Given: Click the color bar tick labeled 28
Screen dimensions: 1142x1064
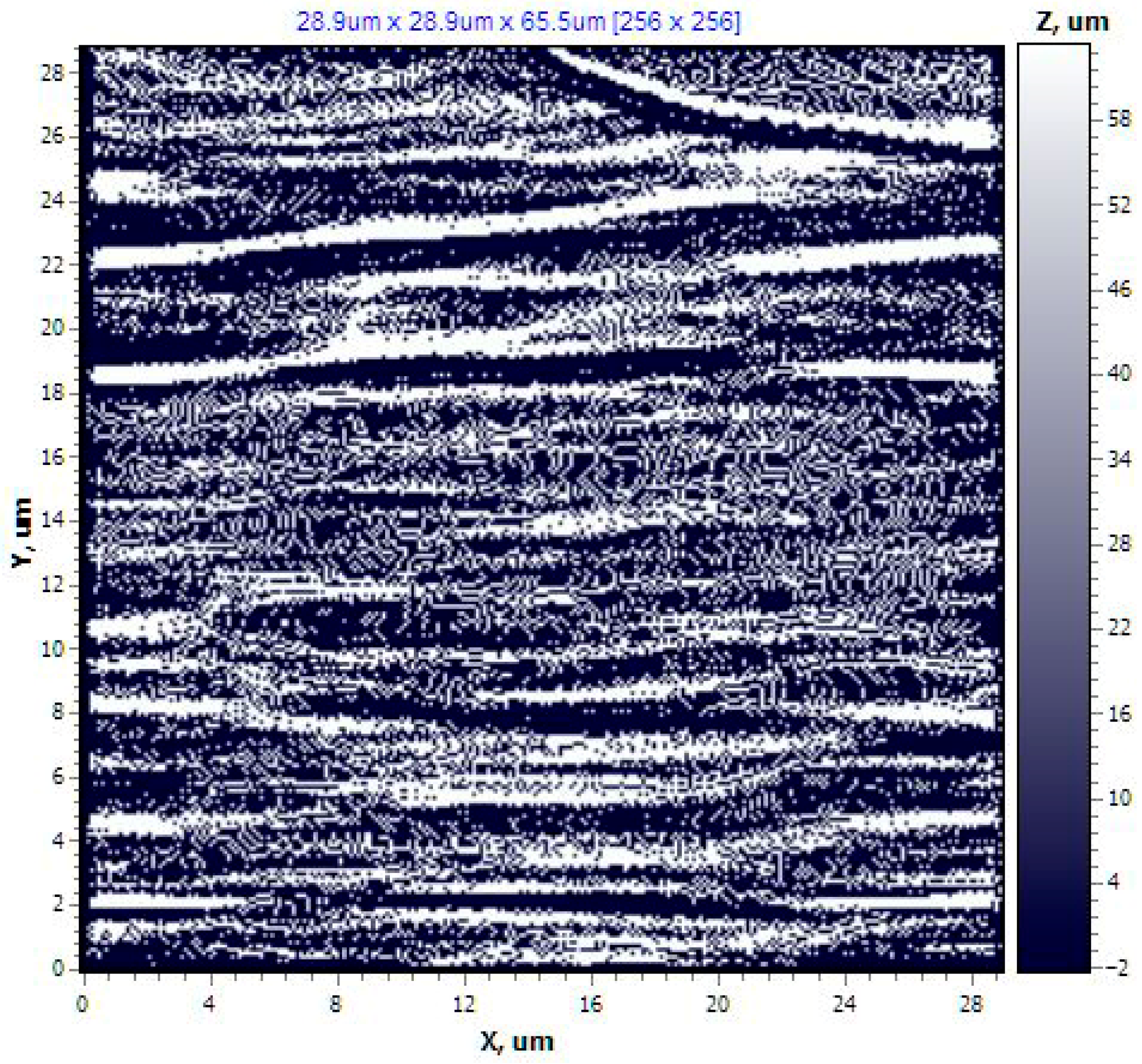Looking at the screenshot, I should (x=1119, y=543).
